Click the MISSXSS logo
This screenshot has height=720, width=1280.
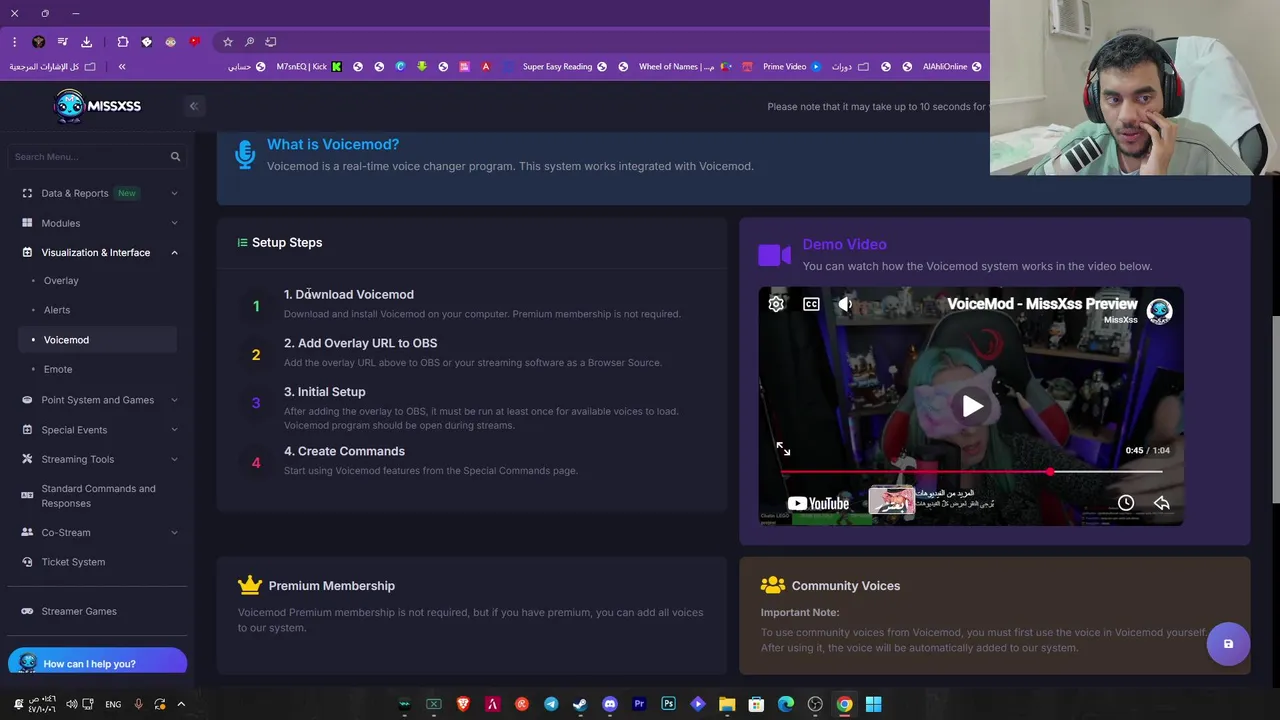click(97, 106)
